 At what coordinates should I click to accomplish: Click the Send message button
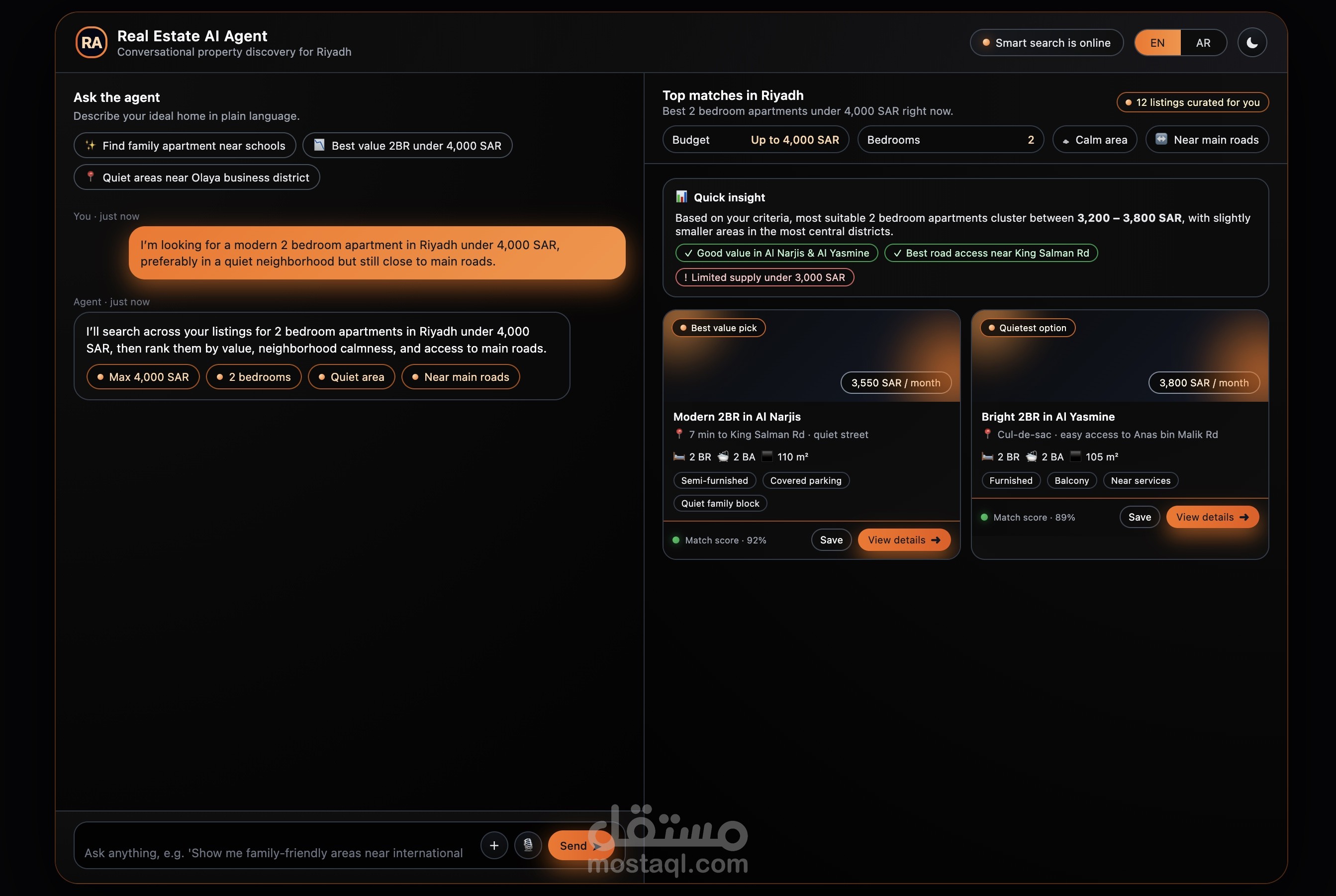coord(573,845)
